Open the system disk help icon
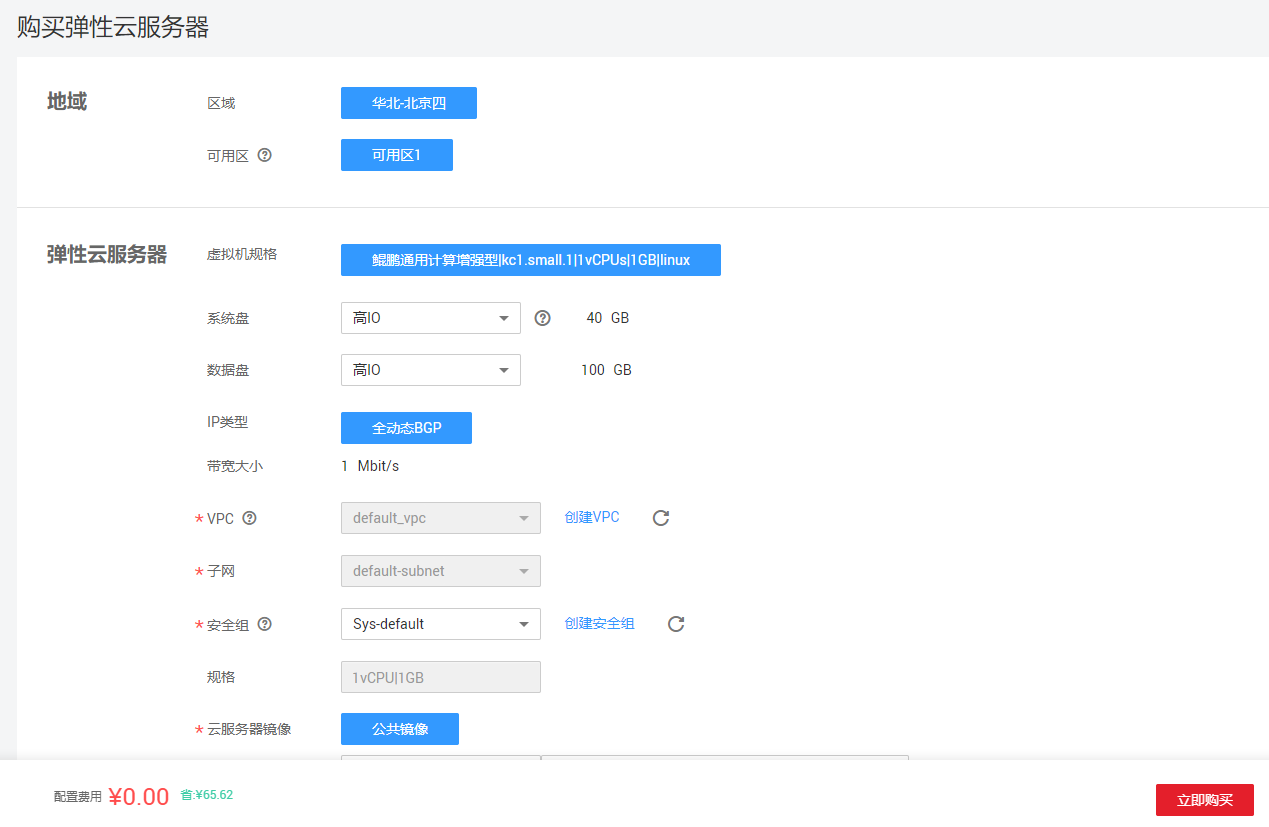This screenshot has width=1269, height=827. click(543, 318)
